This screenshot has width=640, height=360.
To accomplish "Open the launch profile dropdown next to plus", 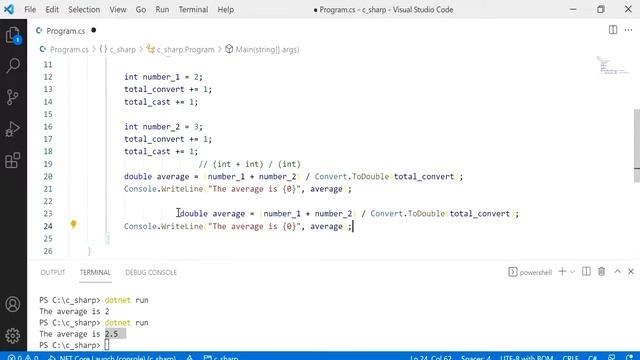I will coord(572,272).
